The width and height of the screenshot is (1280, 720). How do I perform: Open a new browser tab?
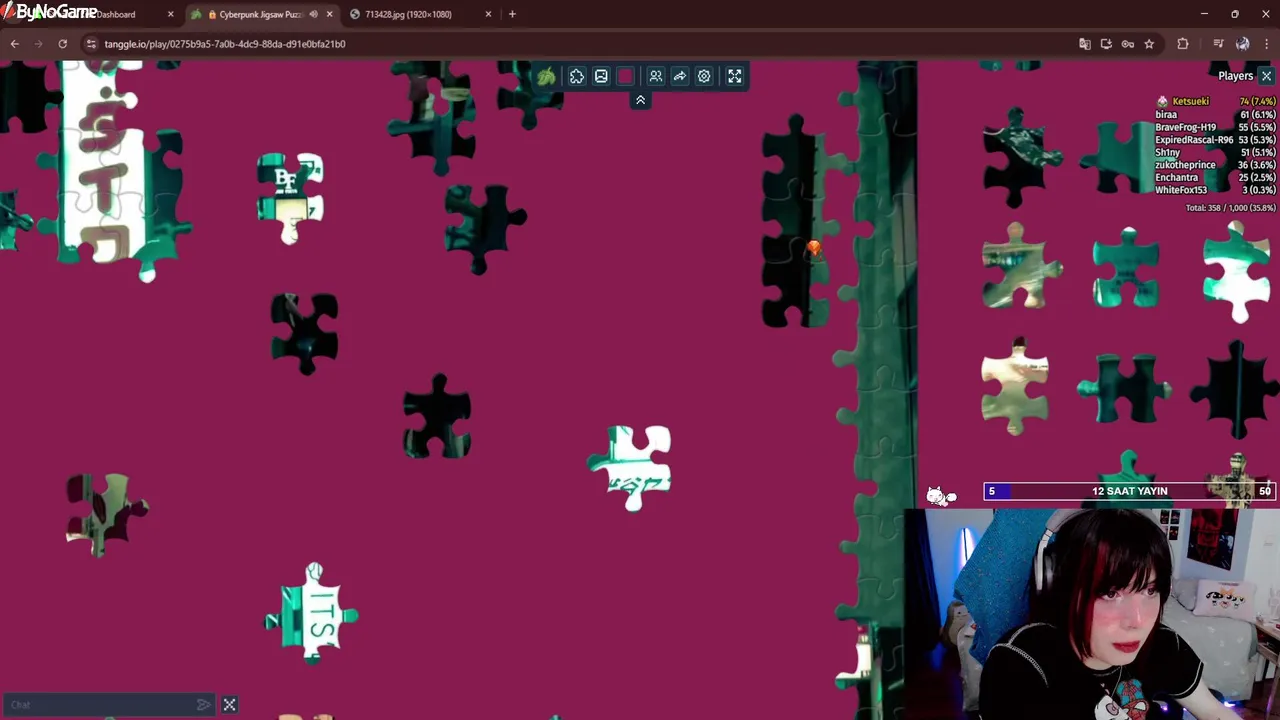[512, 14]
